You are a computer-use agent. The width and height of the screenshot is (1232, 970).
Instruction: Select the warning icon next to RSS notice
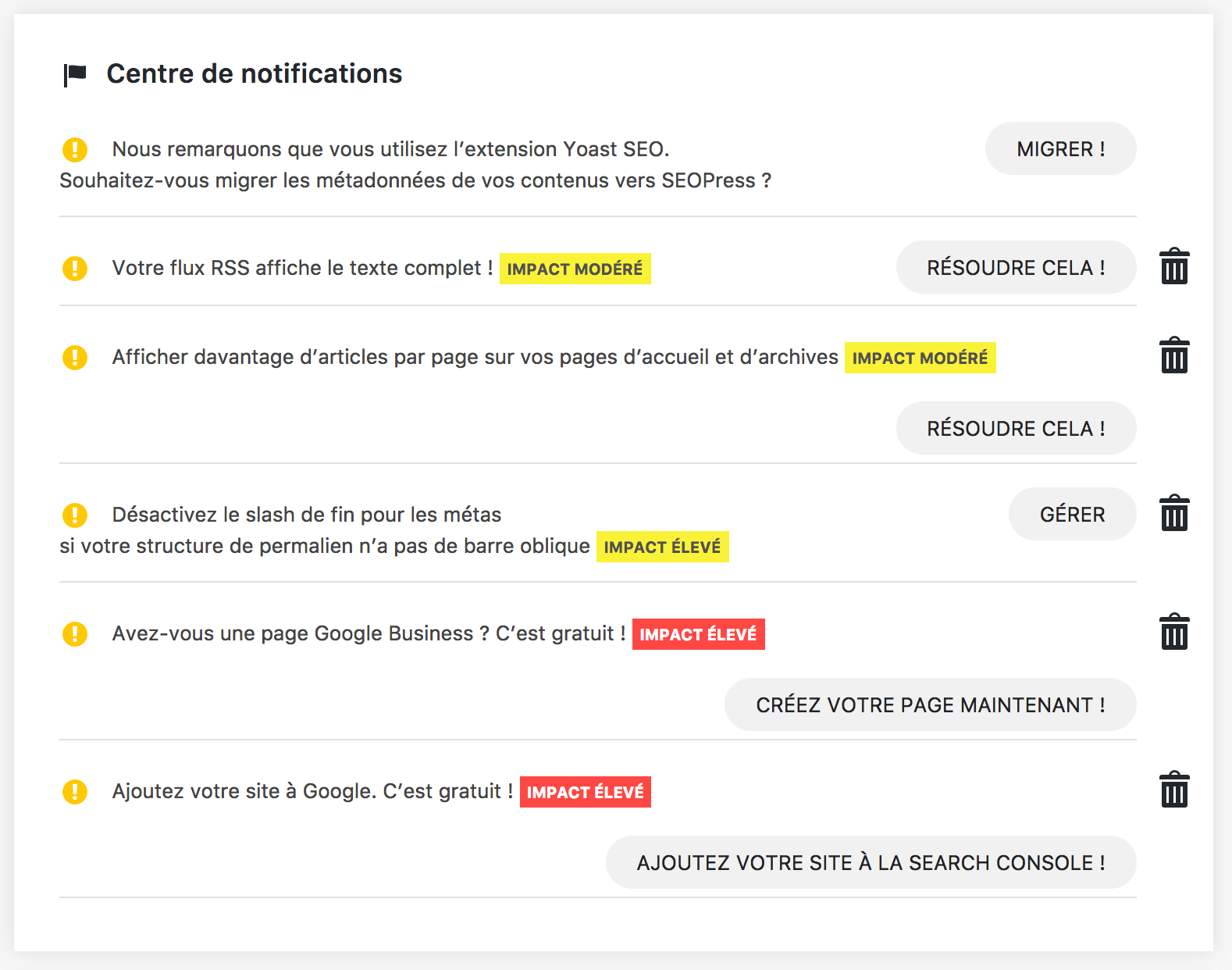pyautogui.click(x=75, y=268)
